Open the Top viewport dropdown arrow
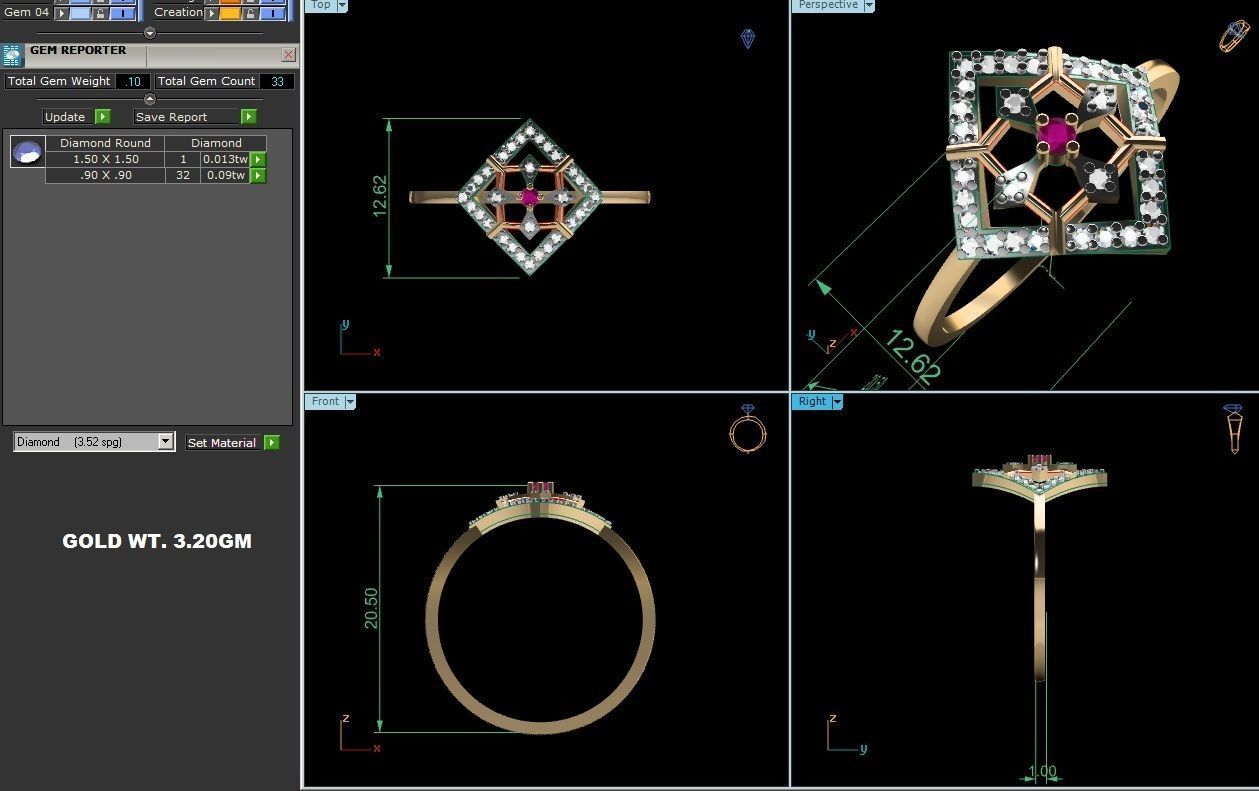The height and width of the screenshot is (791, 1259). 343,5
